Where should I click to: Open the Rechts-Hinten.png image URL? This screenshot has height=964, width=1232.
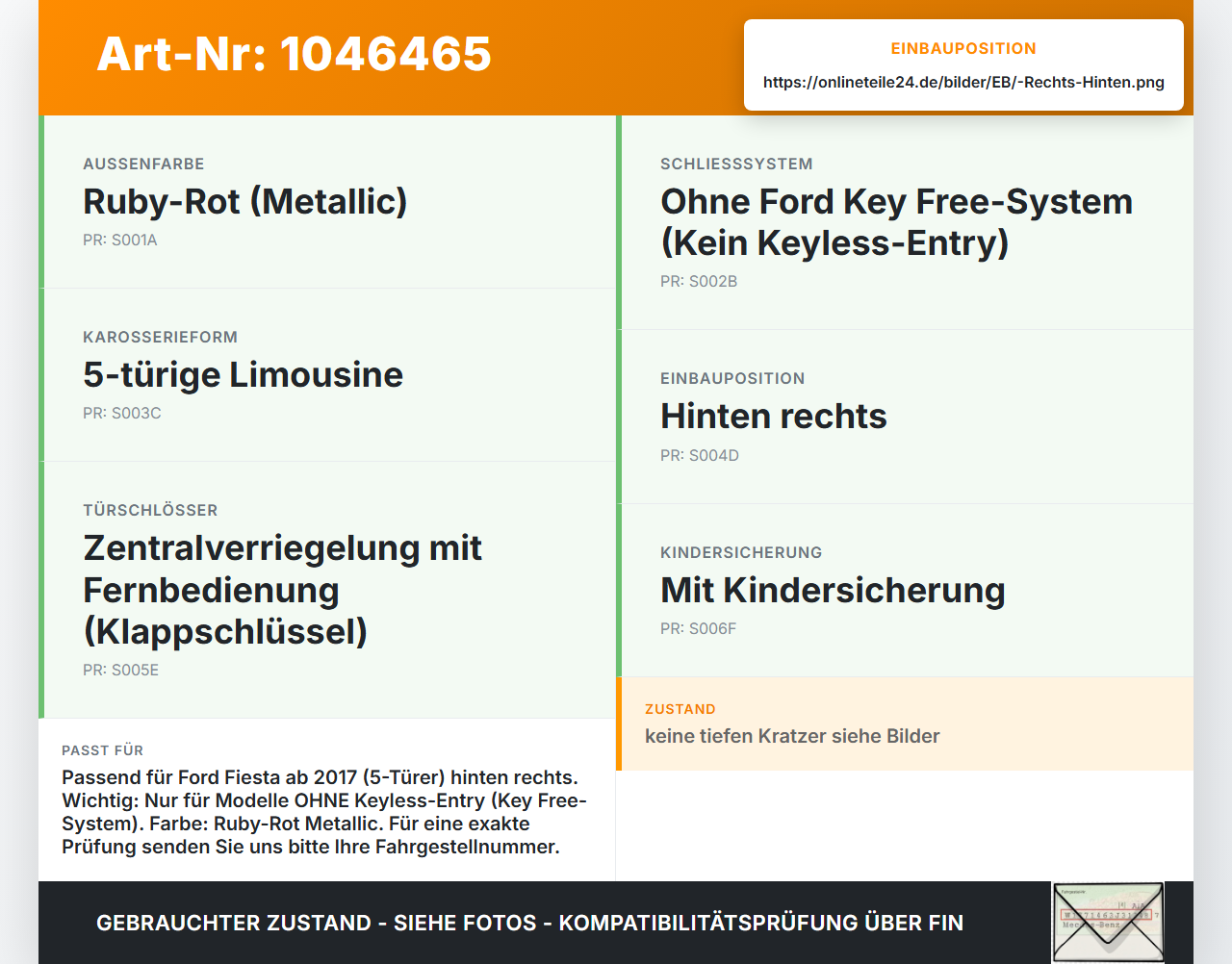pos(963,82)
